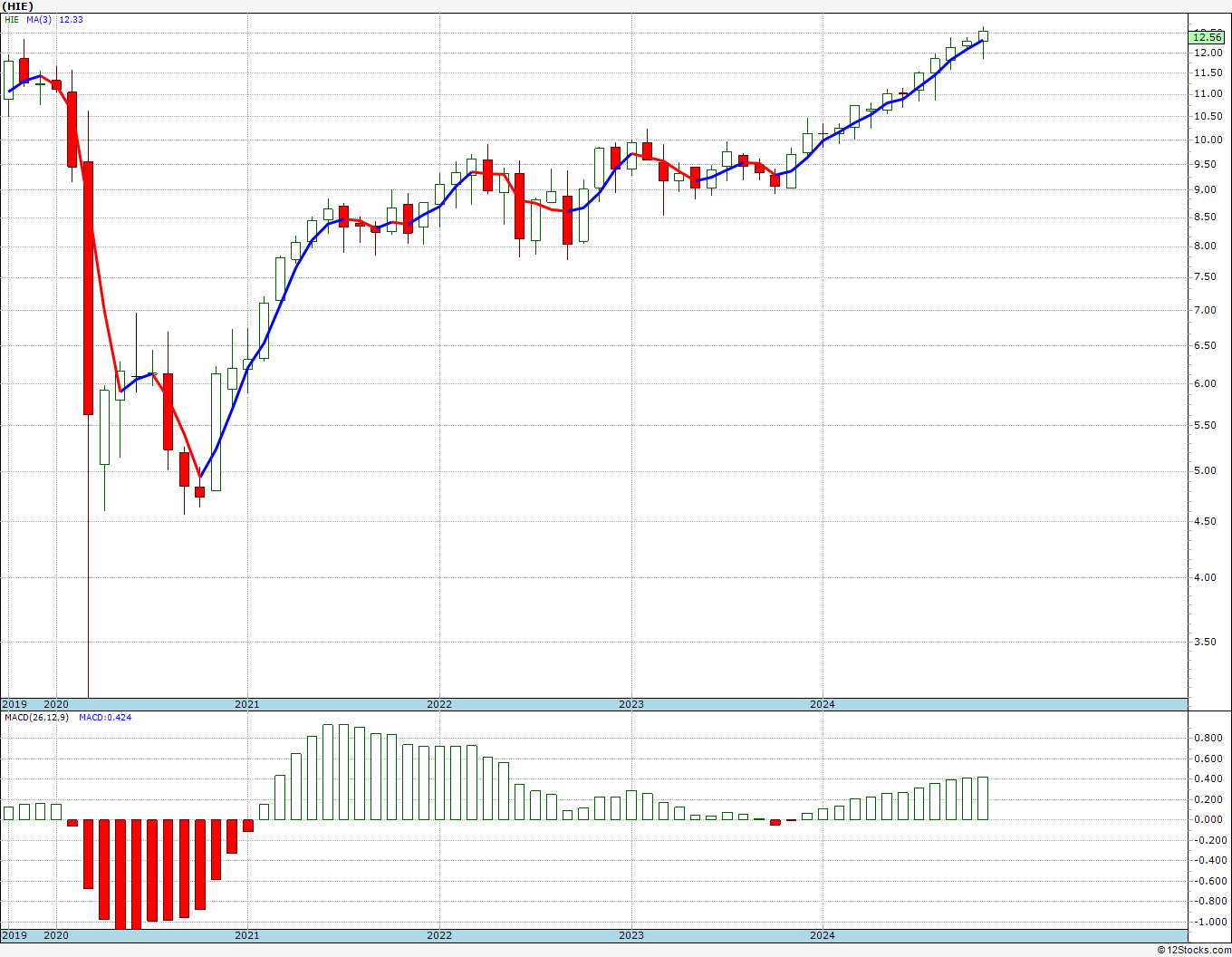
Task: Click the 0.000 MACD axis label
Action: (1209, 819)
